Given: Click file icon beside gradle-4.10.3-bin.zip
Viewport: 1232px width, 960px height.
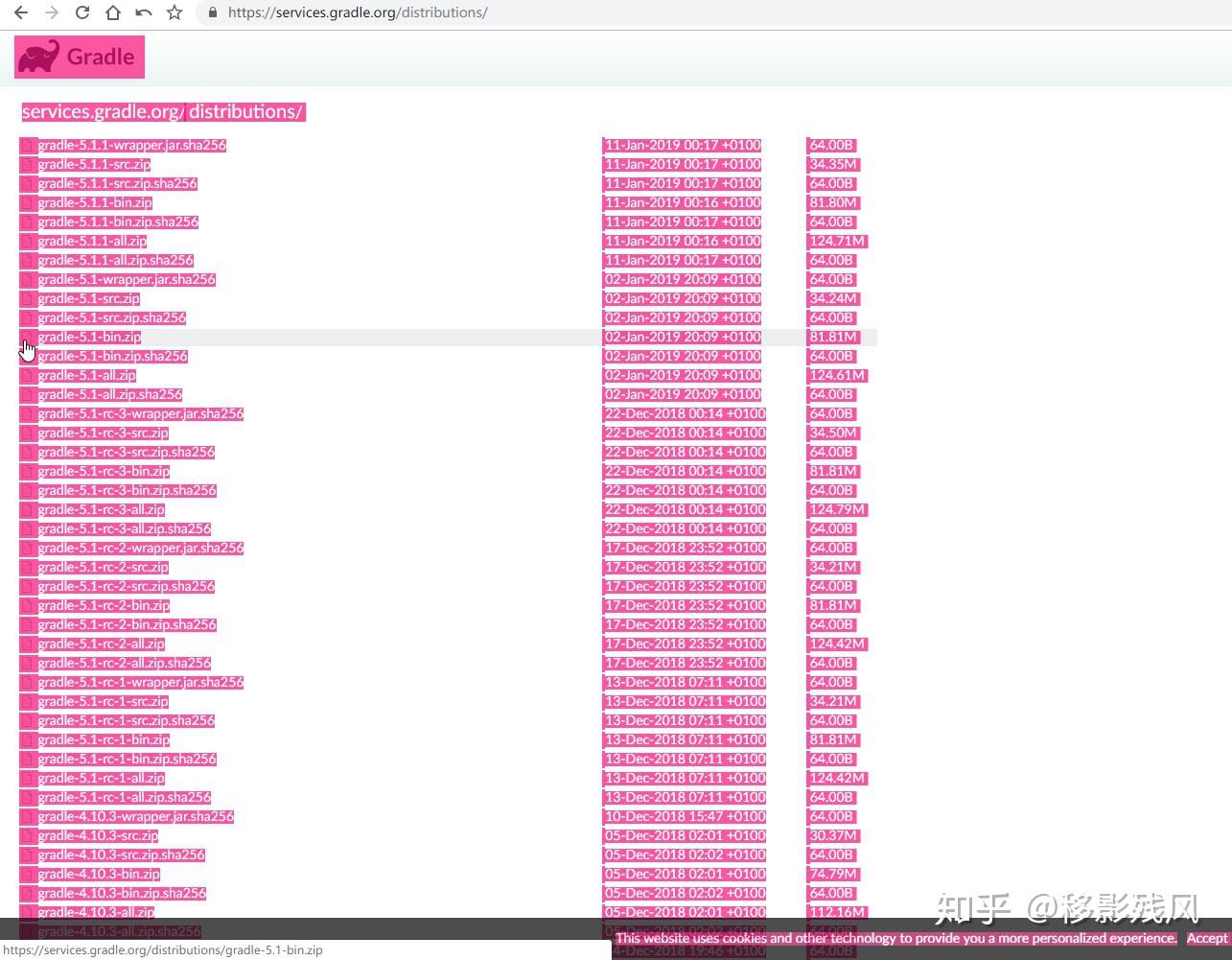Looking at the screenshot, I should (x=28, y=875).
